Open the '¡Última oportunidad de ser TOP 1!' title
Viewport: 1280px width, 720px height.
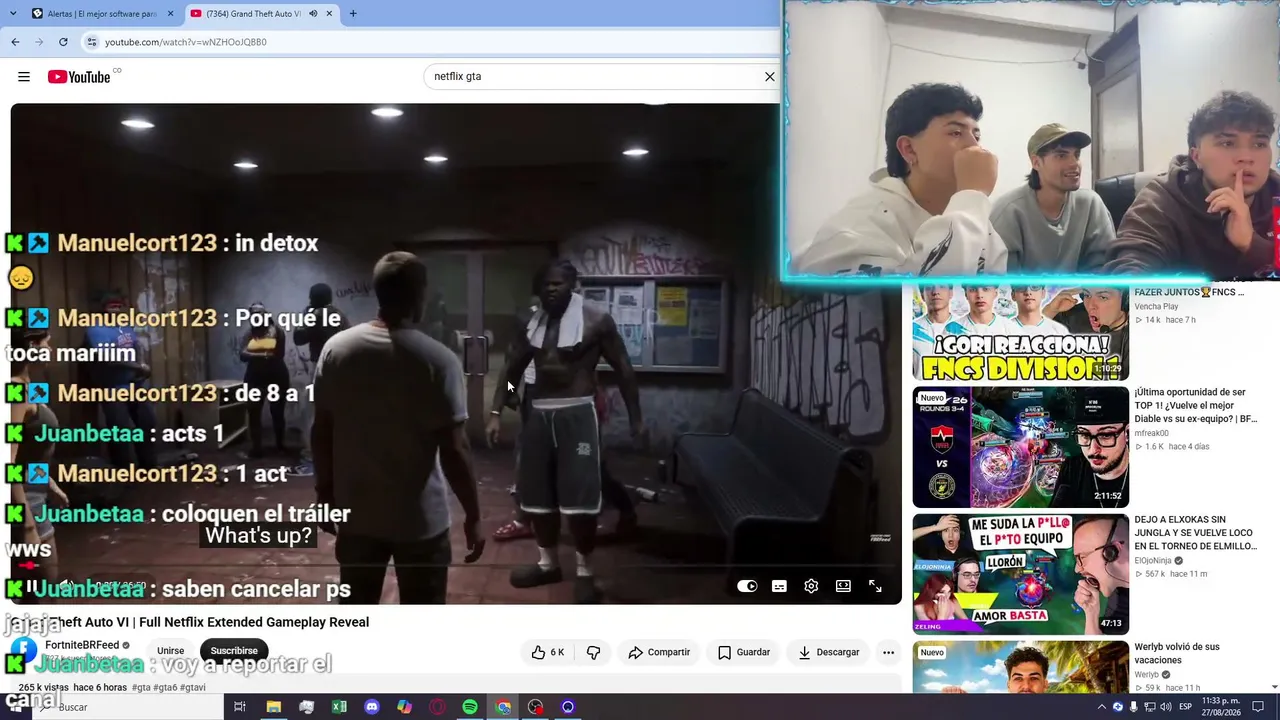(1195, 405)
